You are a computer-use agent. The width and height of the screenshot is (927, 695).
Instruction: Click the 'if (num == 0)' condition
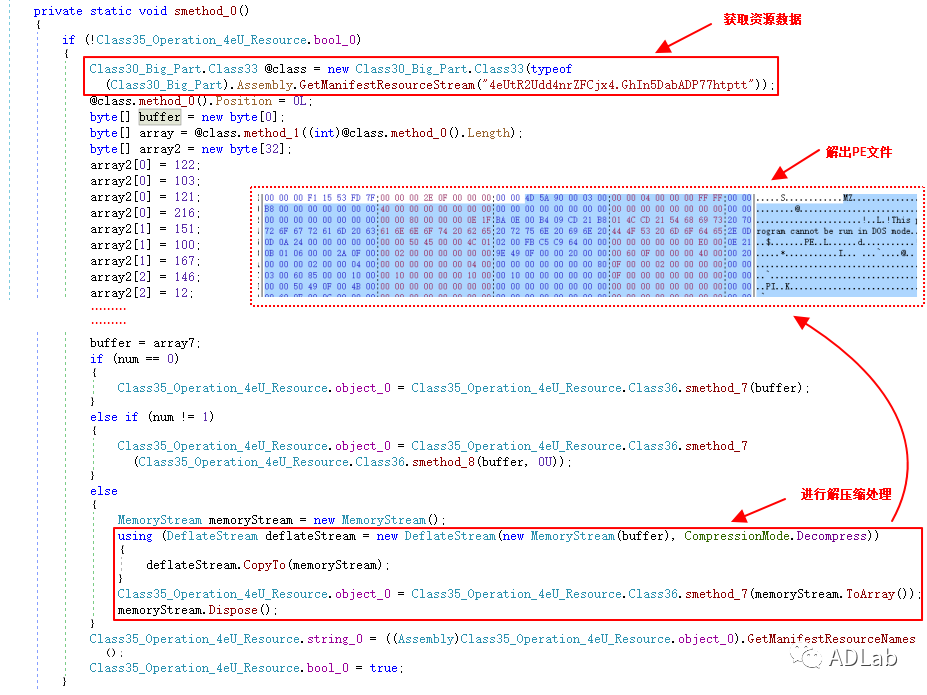134,359
